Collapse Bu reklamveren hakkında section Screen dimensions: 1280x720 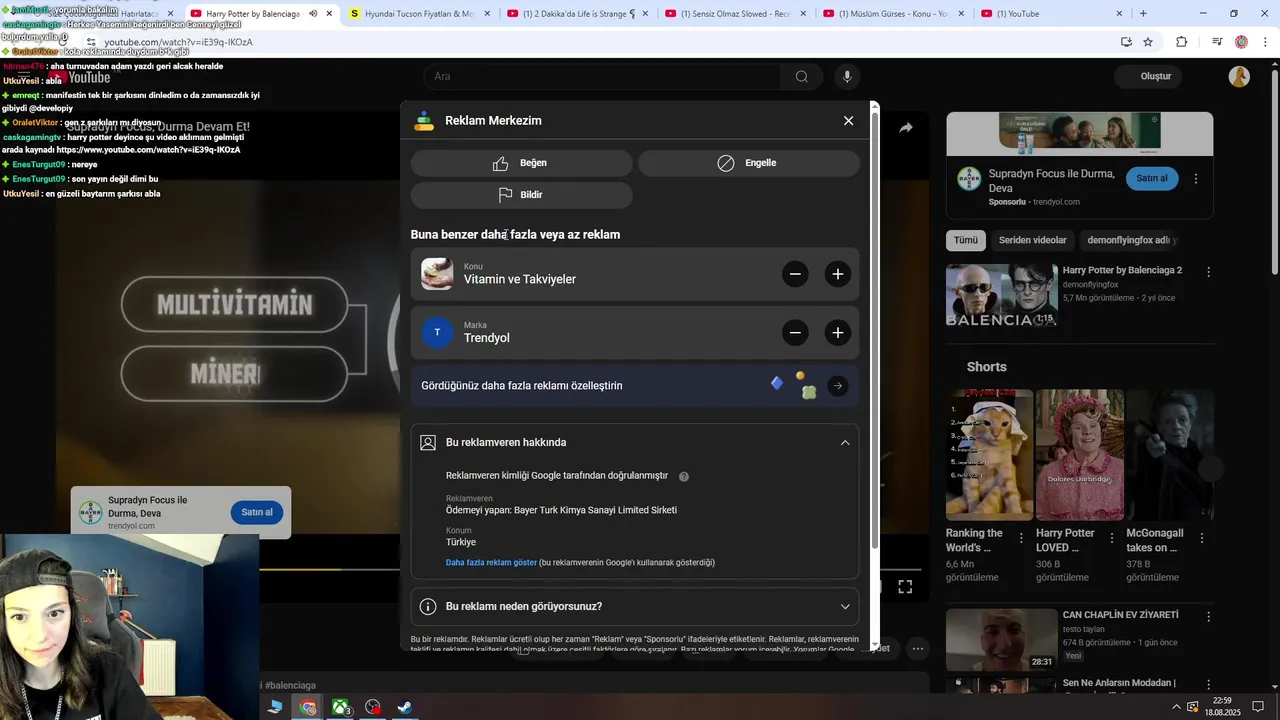tap(845, 442)
